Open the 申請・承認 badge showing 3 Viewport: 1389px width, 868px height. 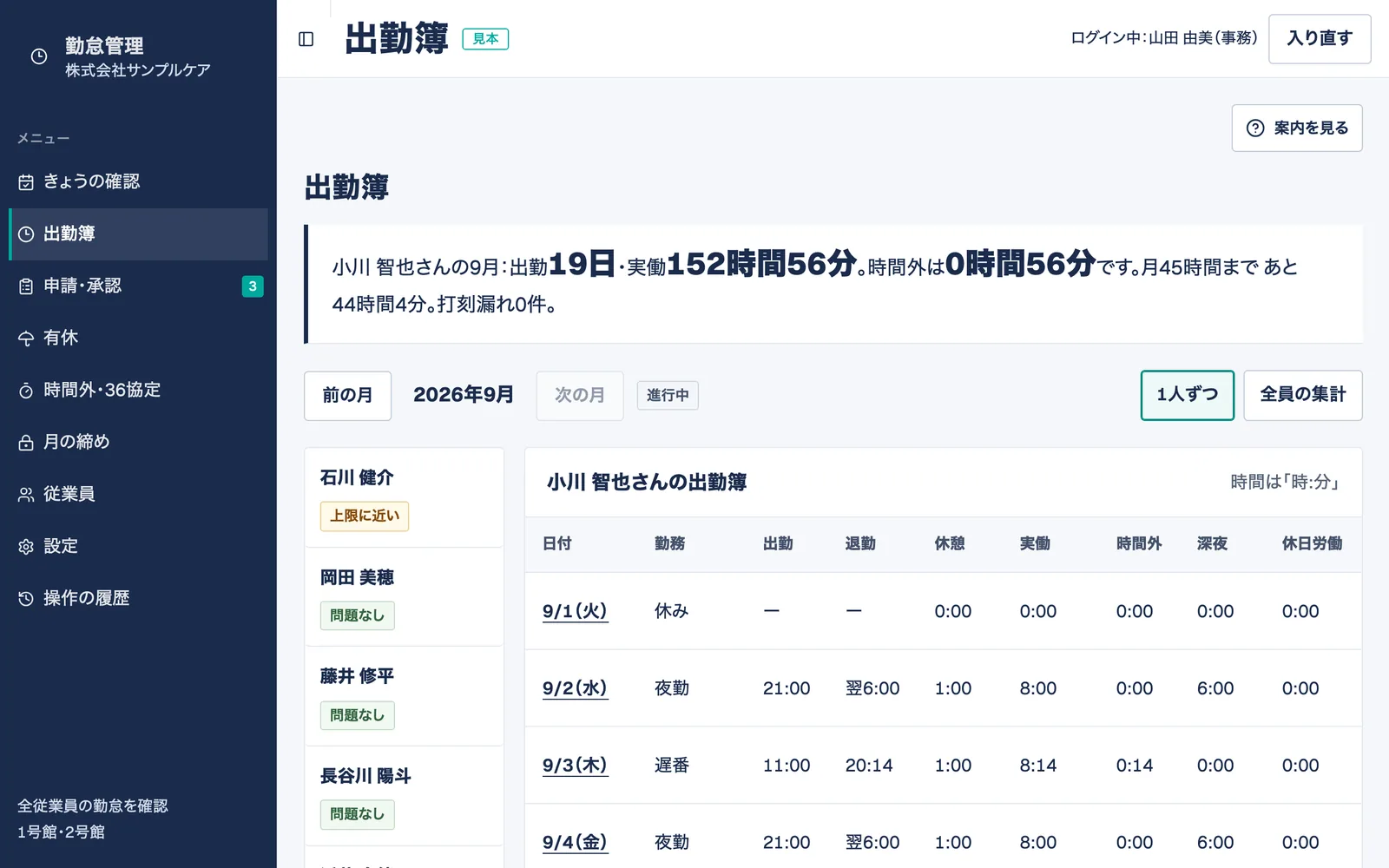click(x=253, y=286)
